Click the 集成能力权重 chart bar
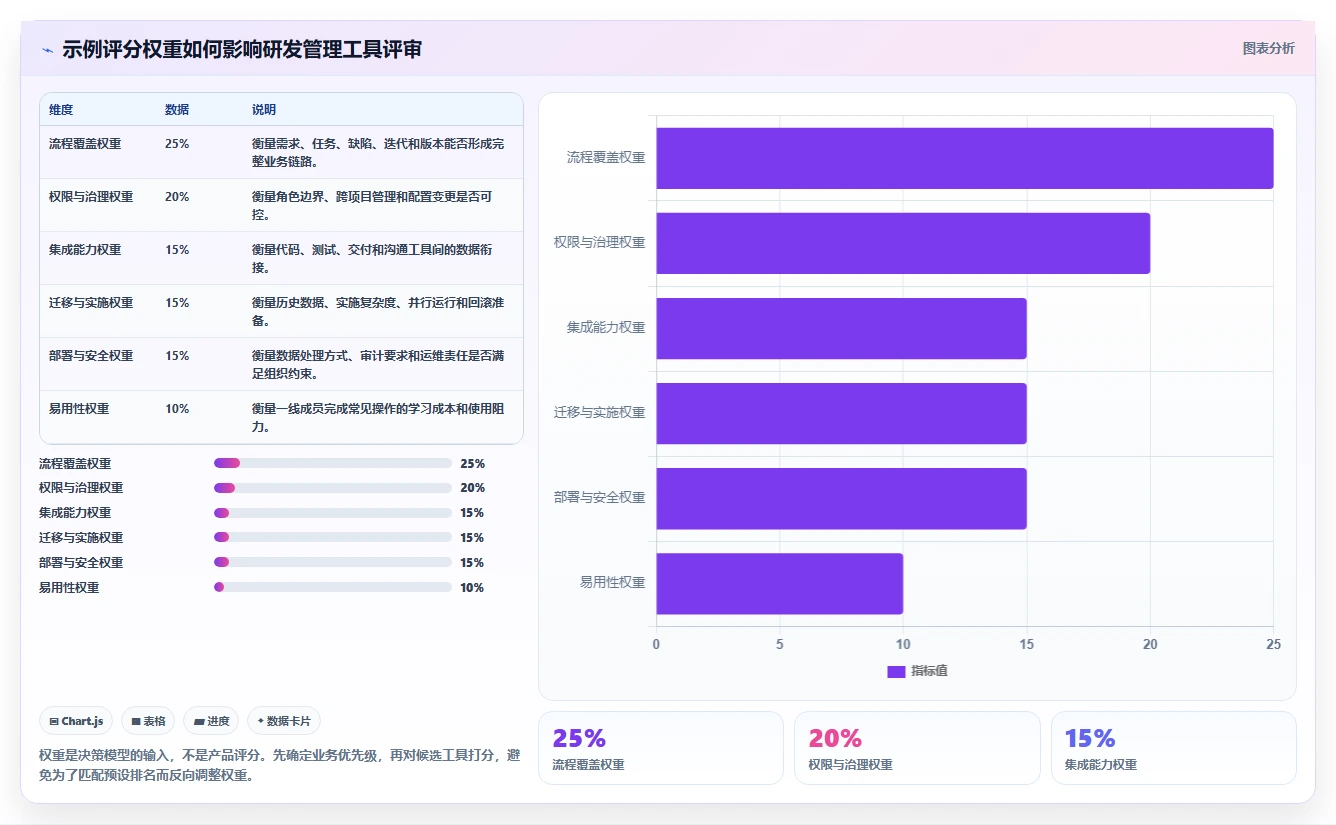The image size is (1336, 825). click(x=842, y=328)
